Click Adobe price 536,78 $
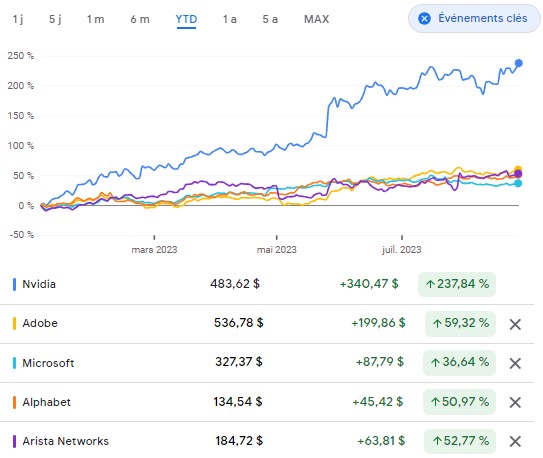The width and height of the screenshot is (543, 458). (239, 323)
